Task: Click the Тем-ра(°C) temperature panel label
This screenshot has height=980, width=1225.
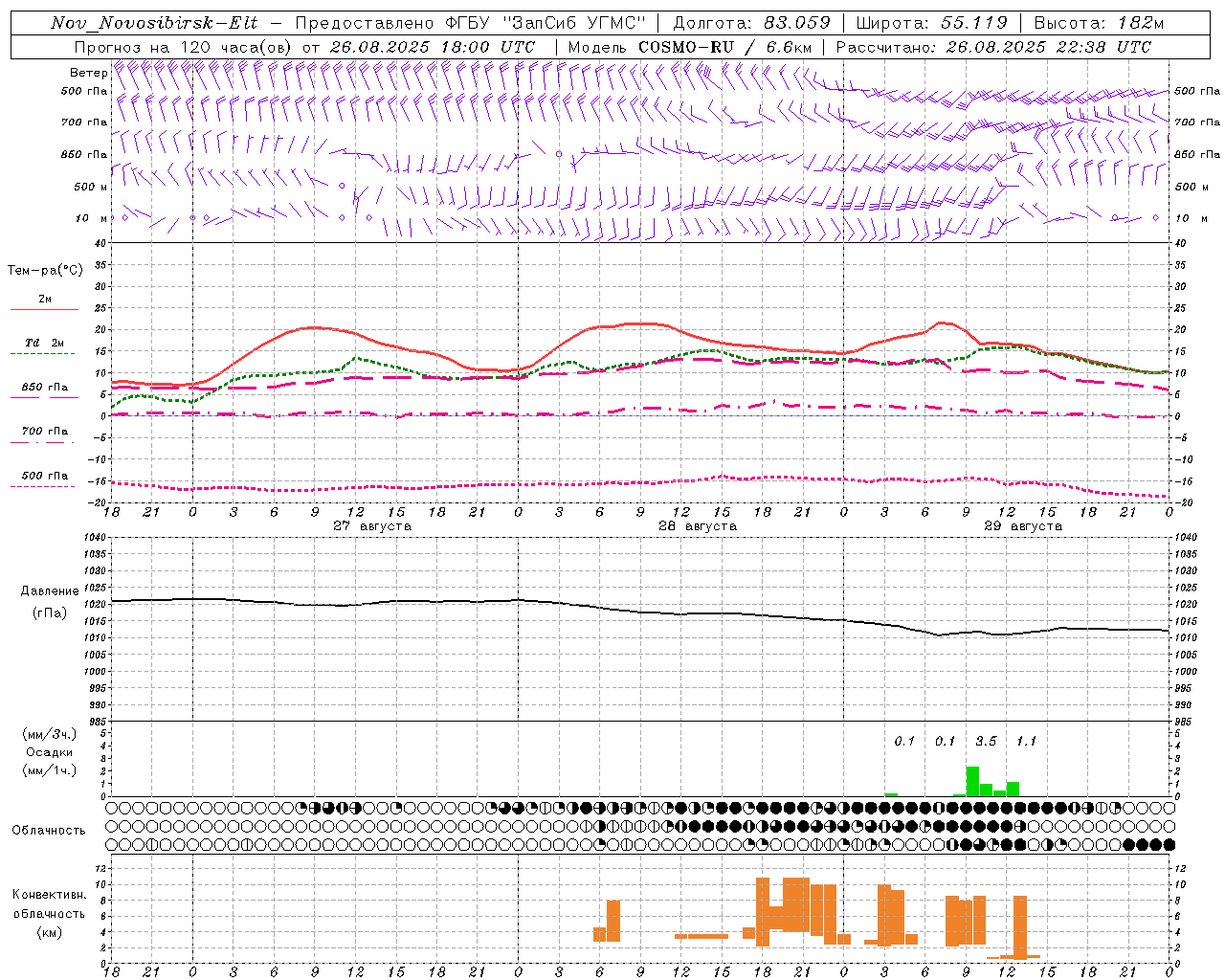Action: [45, 271]
